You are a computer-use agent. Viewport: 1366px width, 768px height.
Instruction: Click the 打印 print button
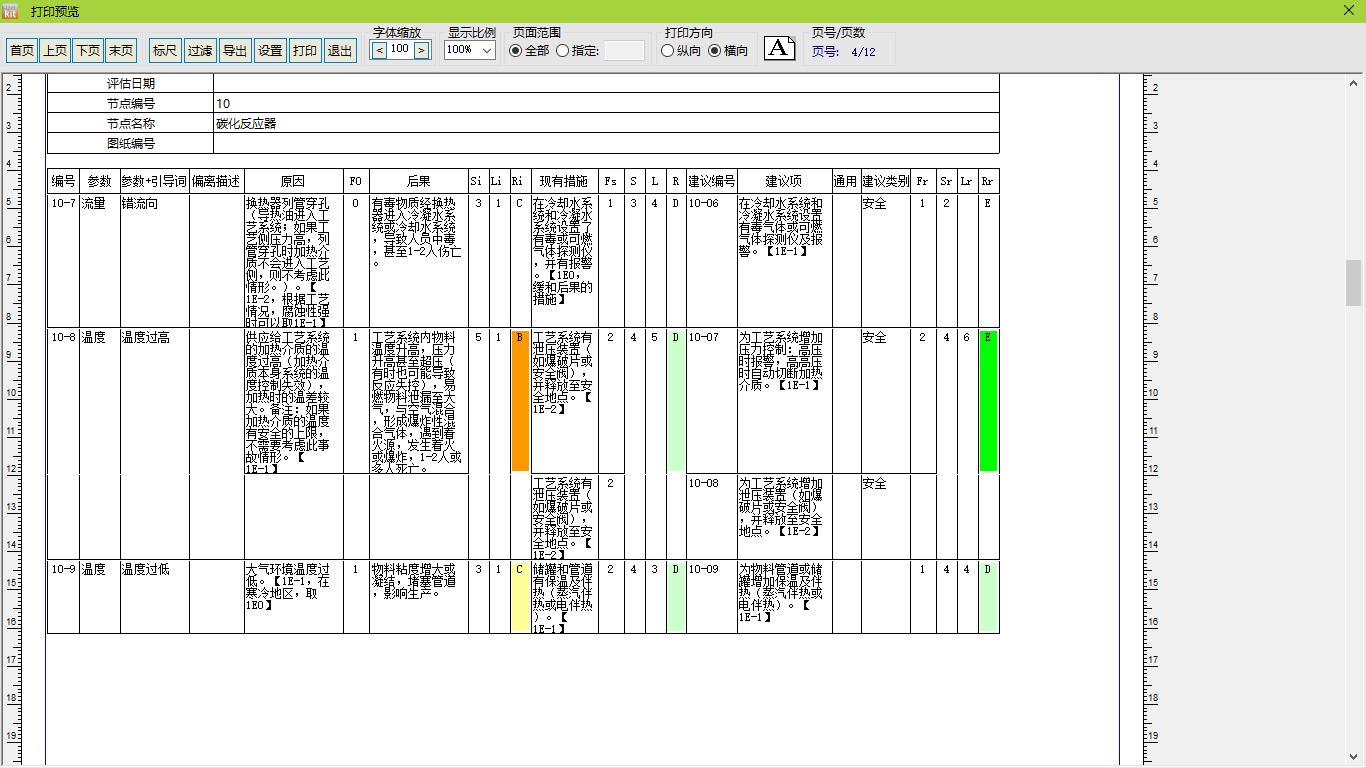tap(305, 50)
